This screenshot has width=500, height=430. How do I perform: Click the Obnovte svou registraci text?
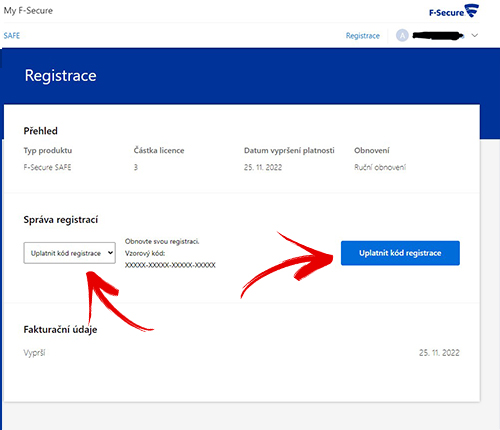(162, 241)
